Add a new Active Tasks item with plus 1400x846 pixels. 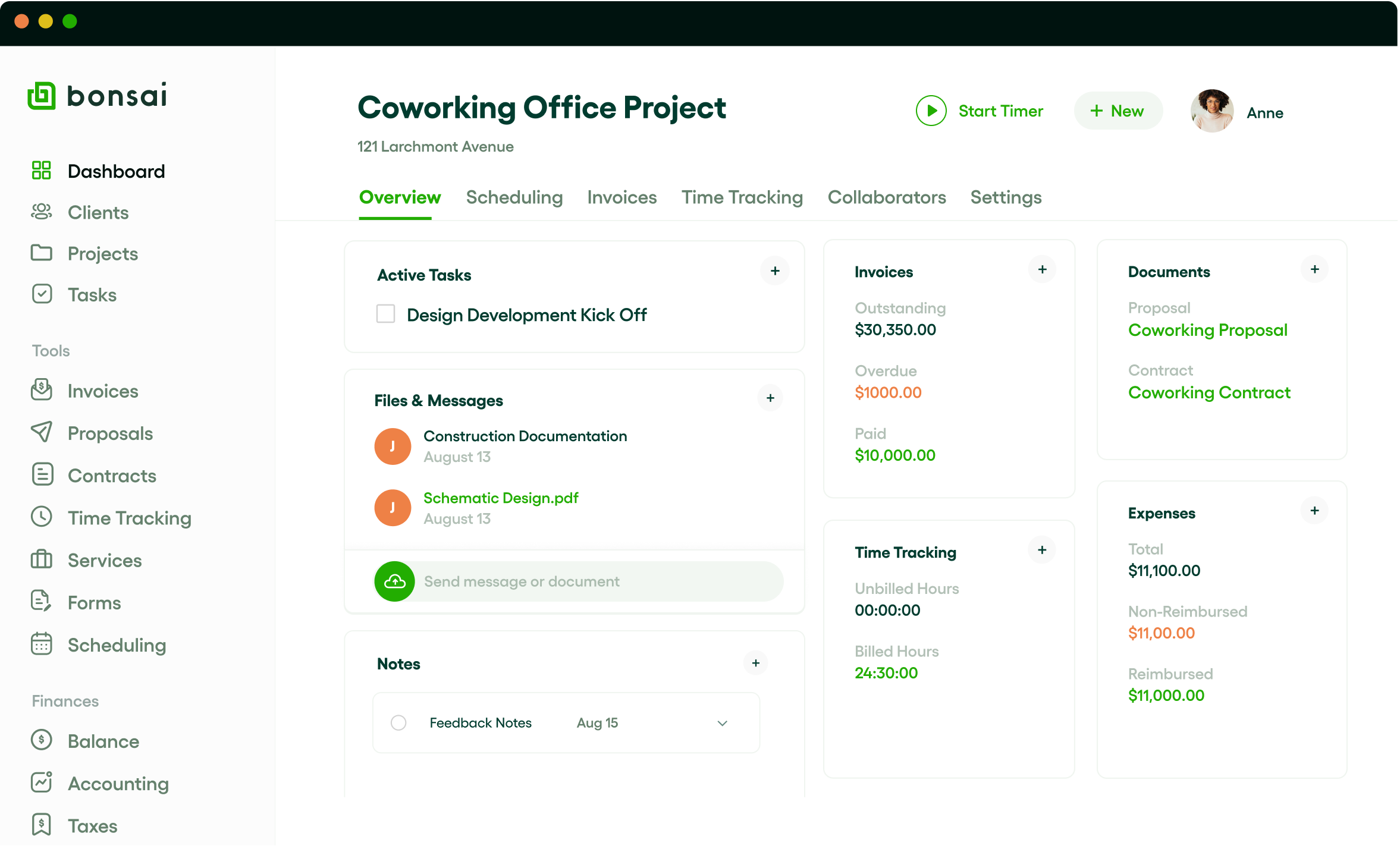(x=775, y=271)
